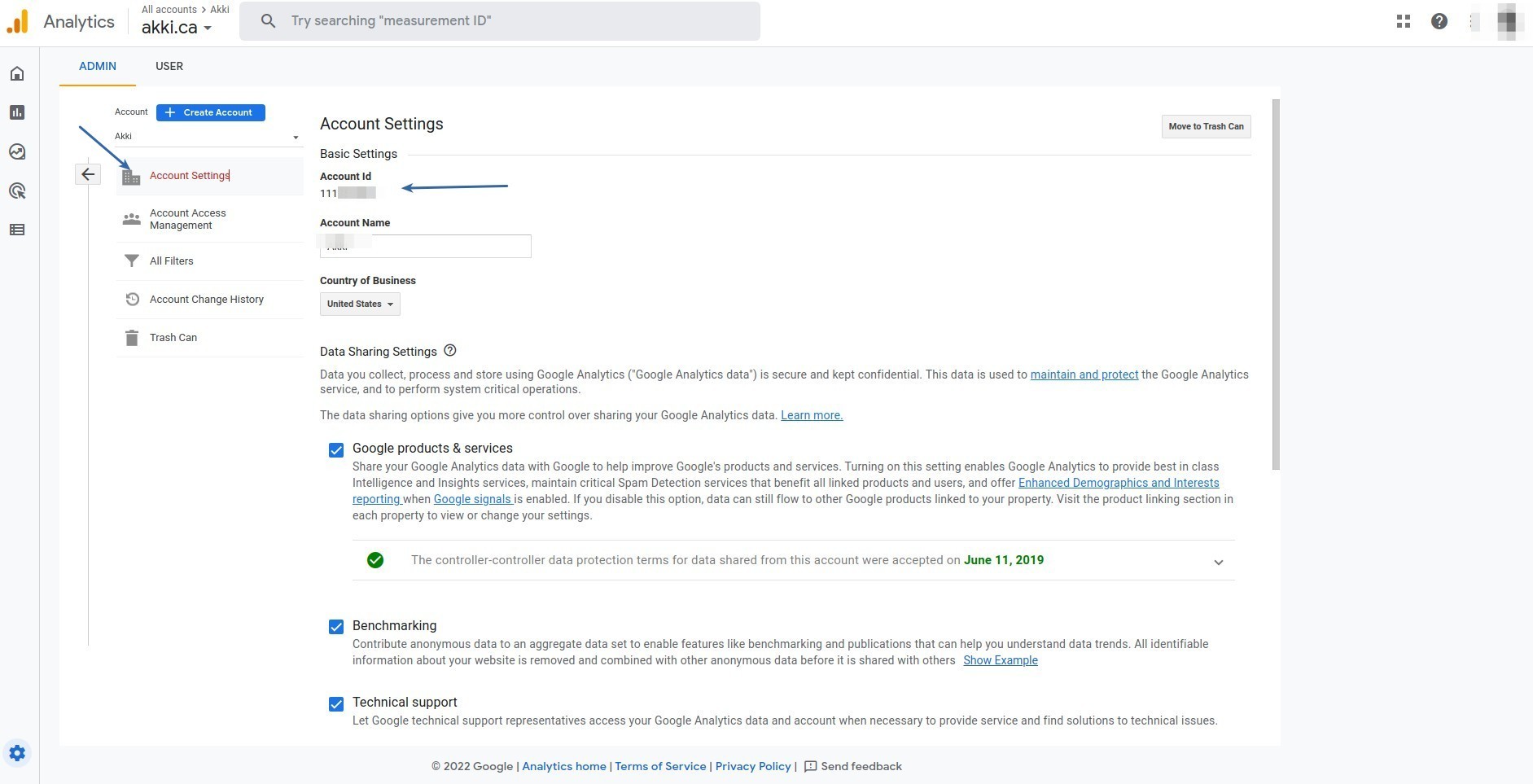The width and height of the screenshot is (1533, 784).
Task: Open Account Change History menu item
Action: click(207, 300)
